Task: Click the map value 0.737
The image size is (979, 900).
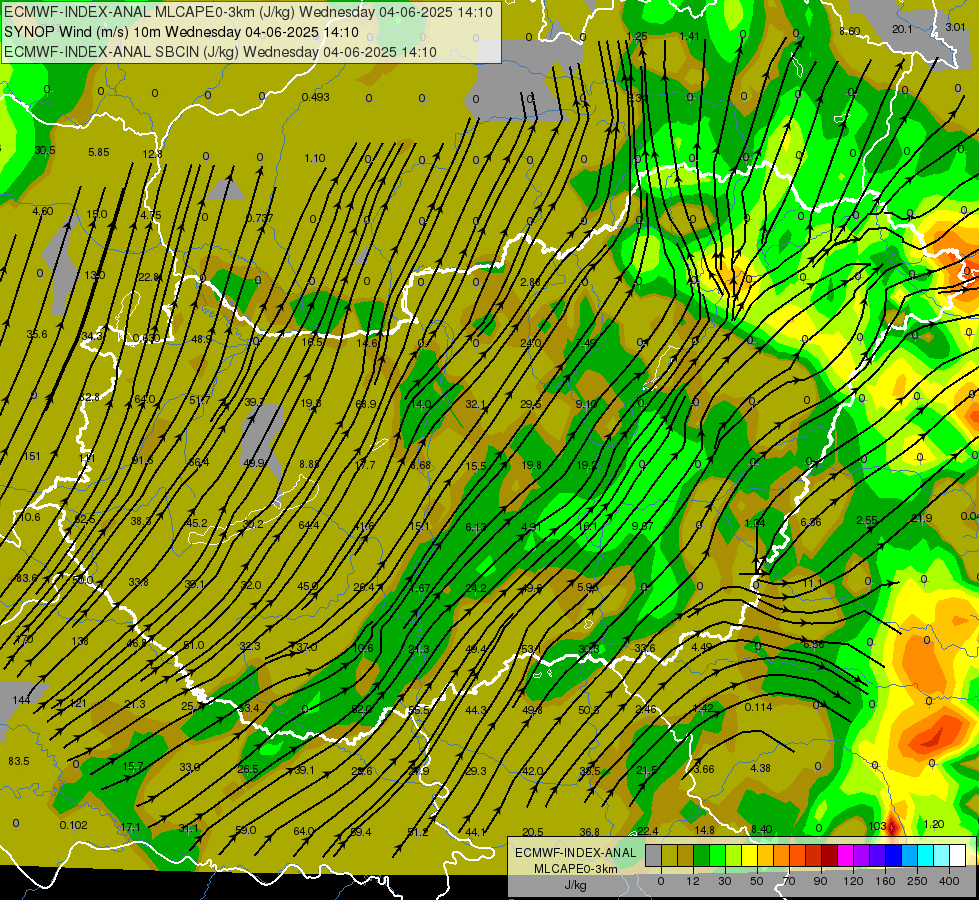Action: tap(259, 217)
